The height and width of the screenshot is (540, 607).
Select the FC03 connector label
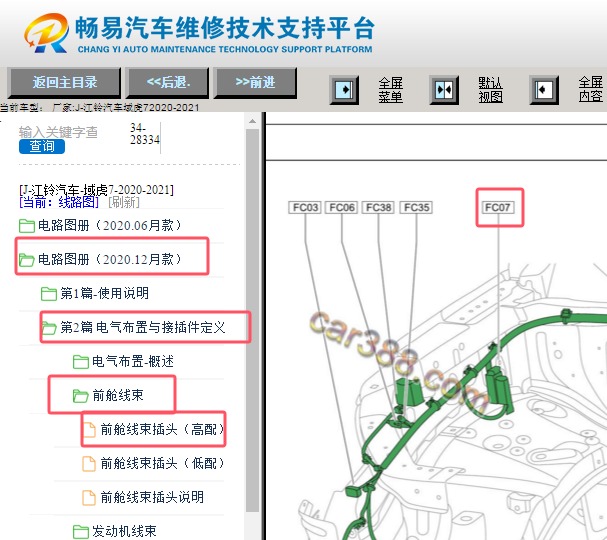pos(305,207)
